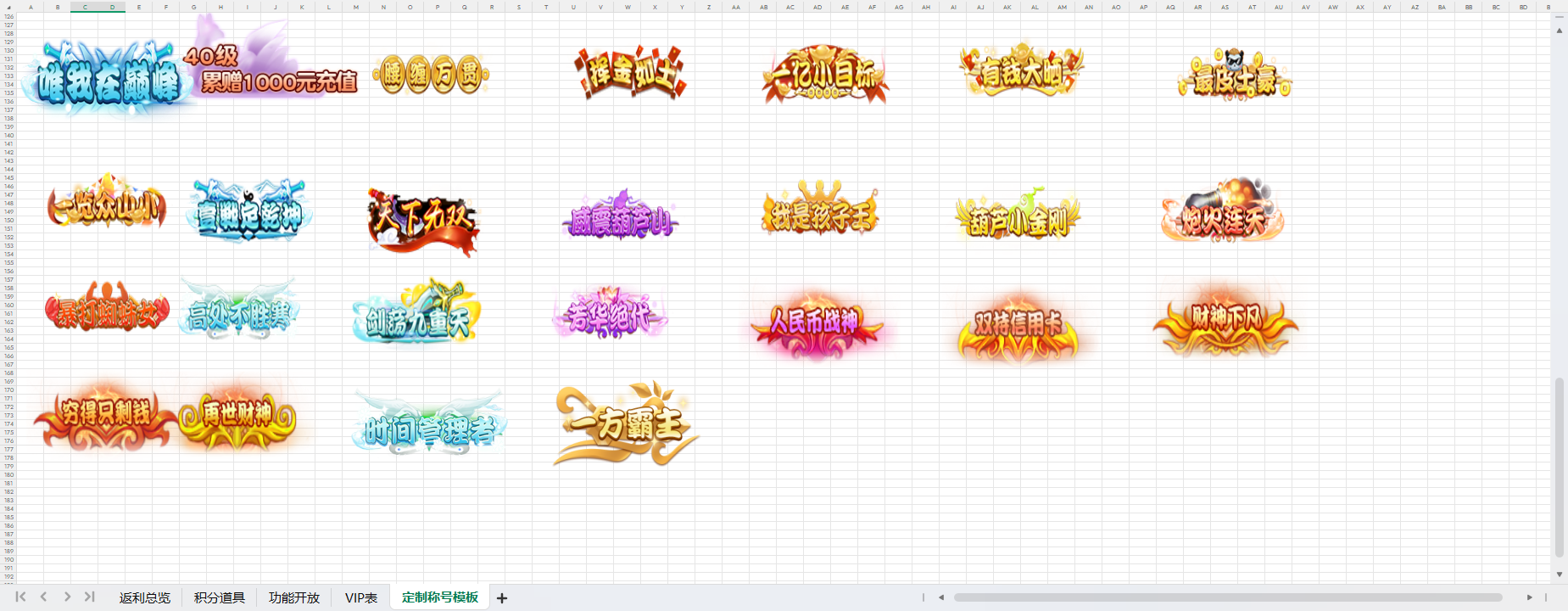Select column D header
The height and width of the screenshot is (611, 1568).
(112, 7)
